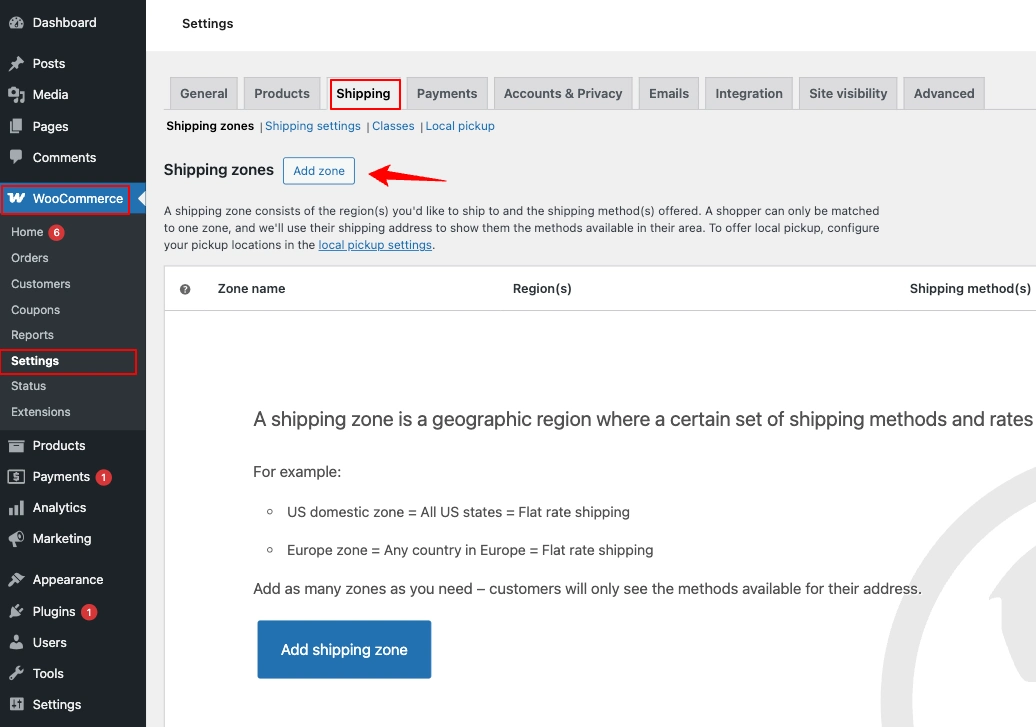Open Reports in WooCommerce submenu

[32, 335]
